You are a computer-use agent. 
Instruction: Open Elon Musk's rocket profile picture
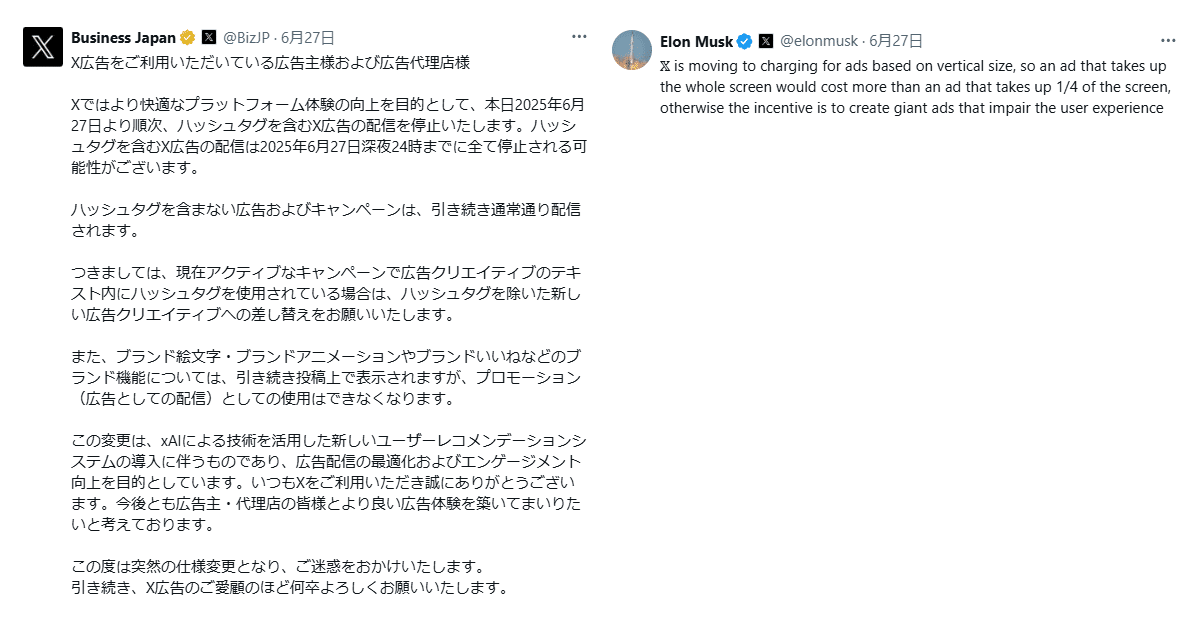pyautogui.click(x=632, y=50)
